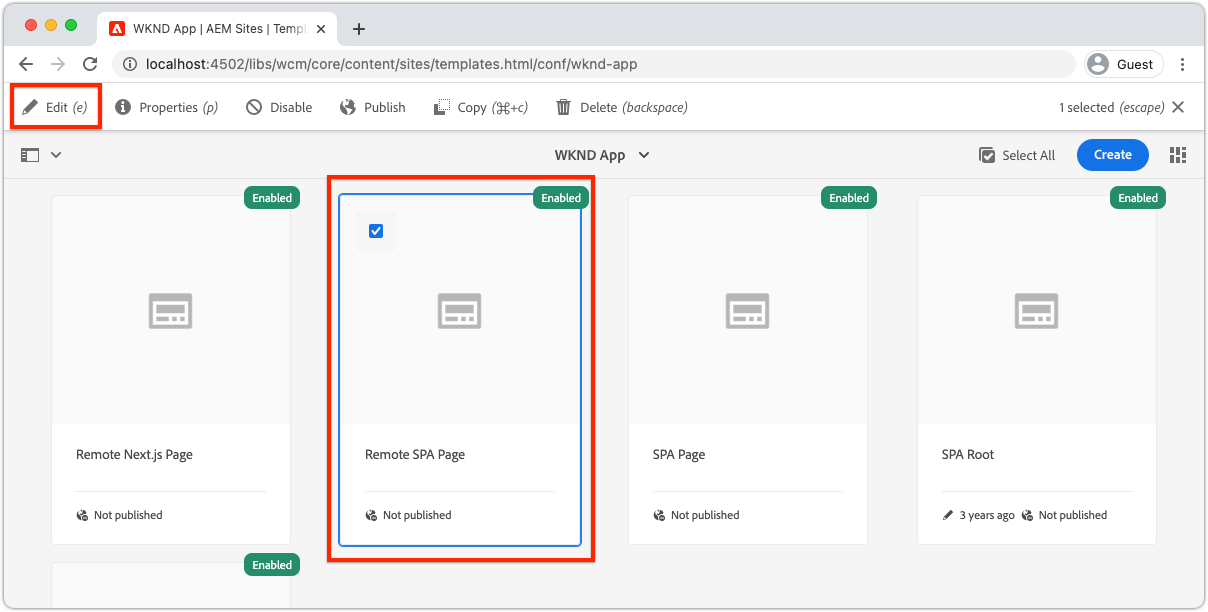Click the browser back arrow
The image size is (1208, 612).
click(x=27, y=64)
